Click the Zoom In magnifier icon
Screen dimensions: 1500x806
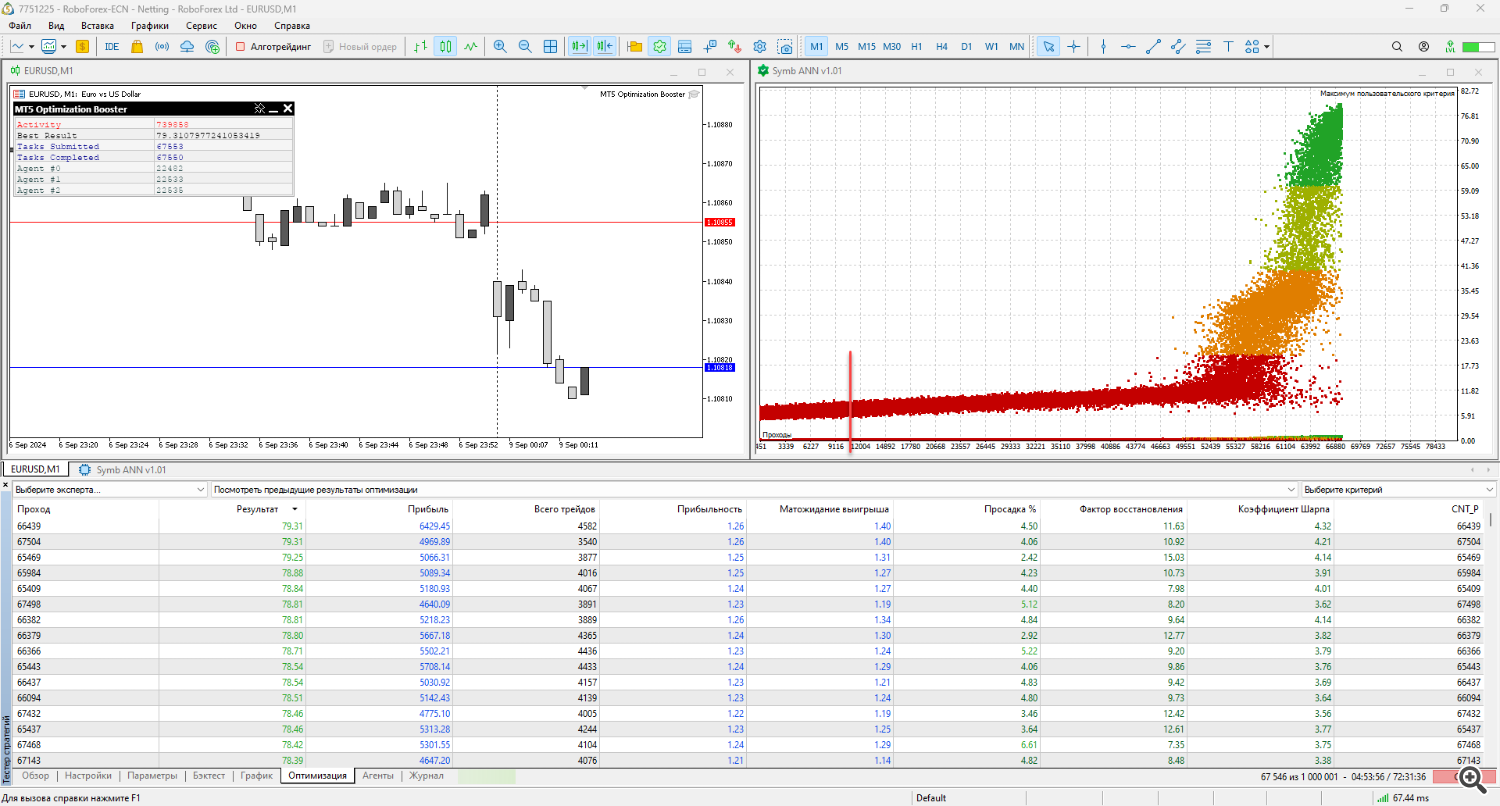500,46
